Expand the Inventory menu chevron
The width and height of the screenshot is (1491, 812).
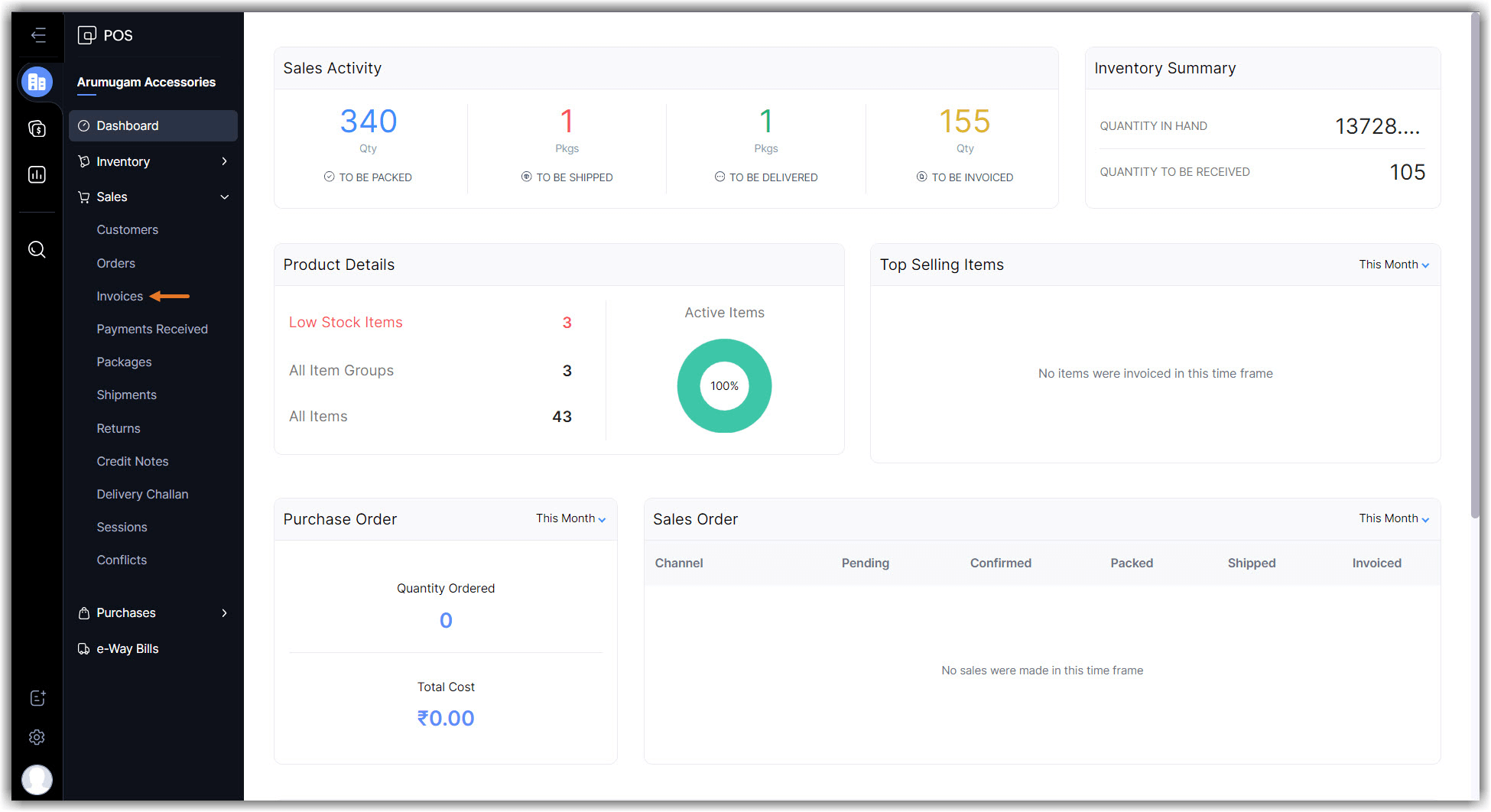[x=224, y=161]
